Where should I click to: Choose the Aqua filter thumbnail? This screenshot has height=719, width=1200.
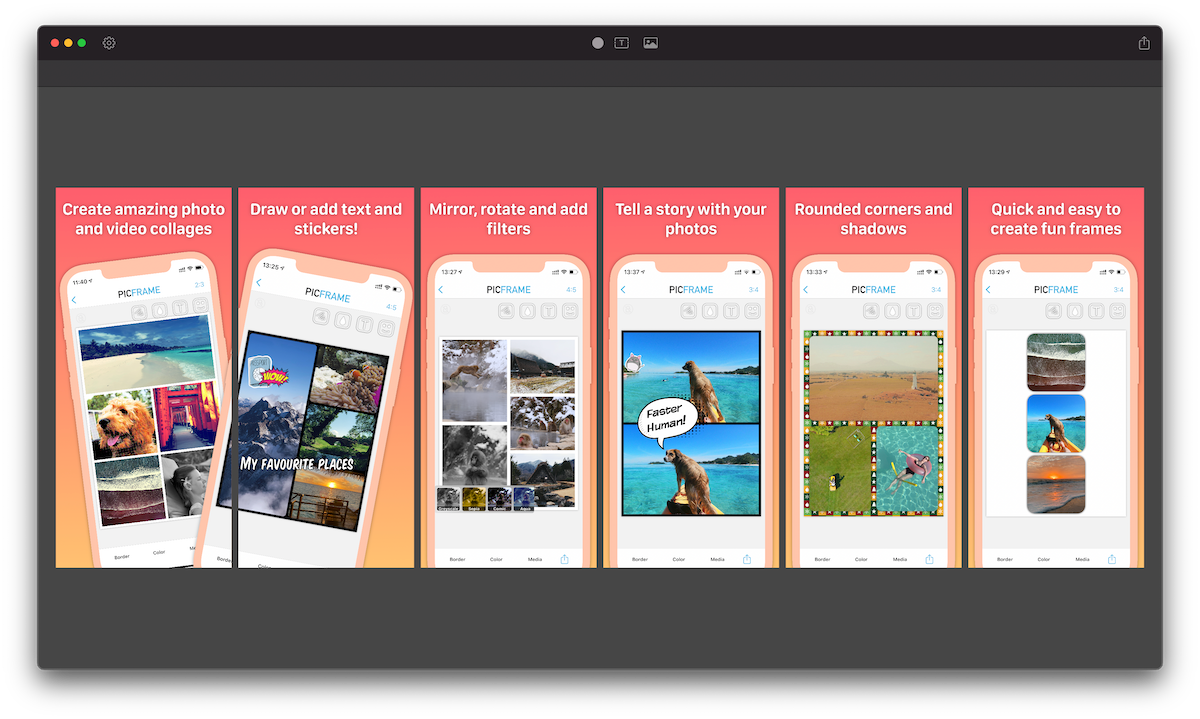(x=526, y=498)
